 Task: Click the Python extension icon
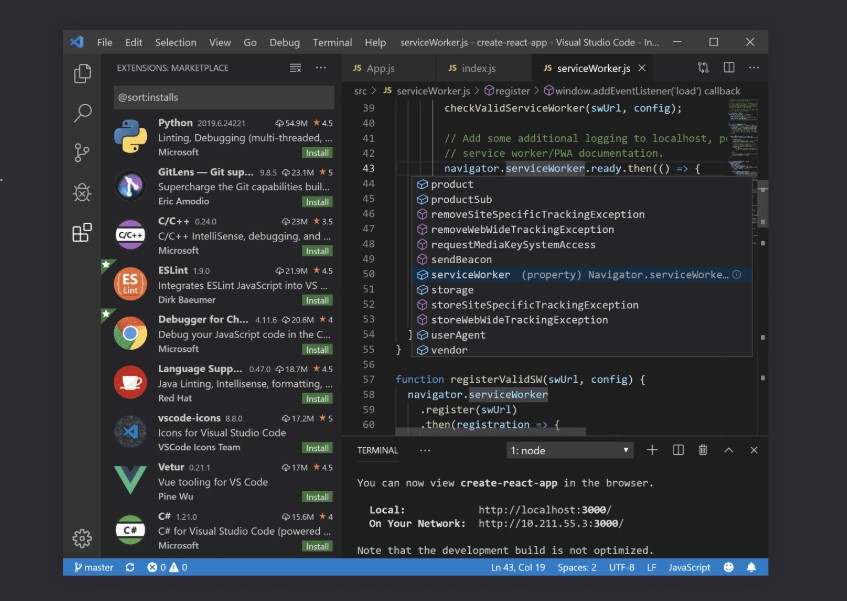pyautogui.click(x=130, y=137)
